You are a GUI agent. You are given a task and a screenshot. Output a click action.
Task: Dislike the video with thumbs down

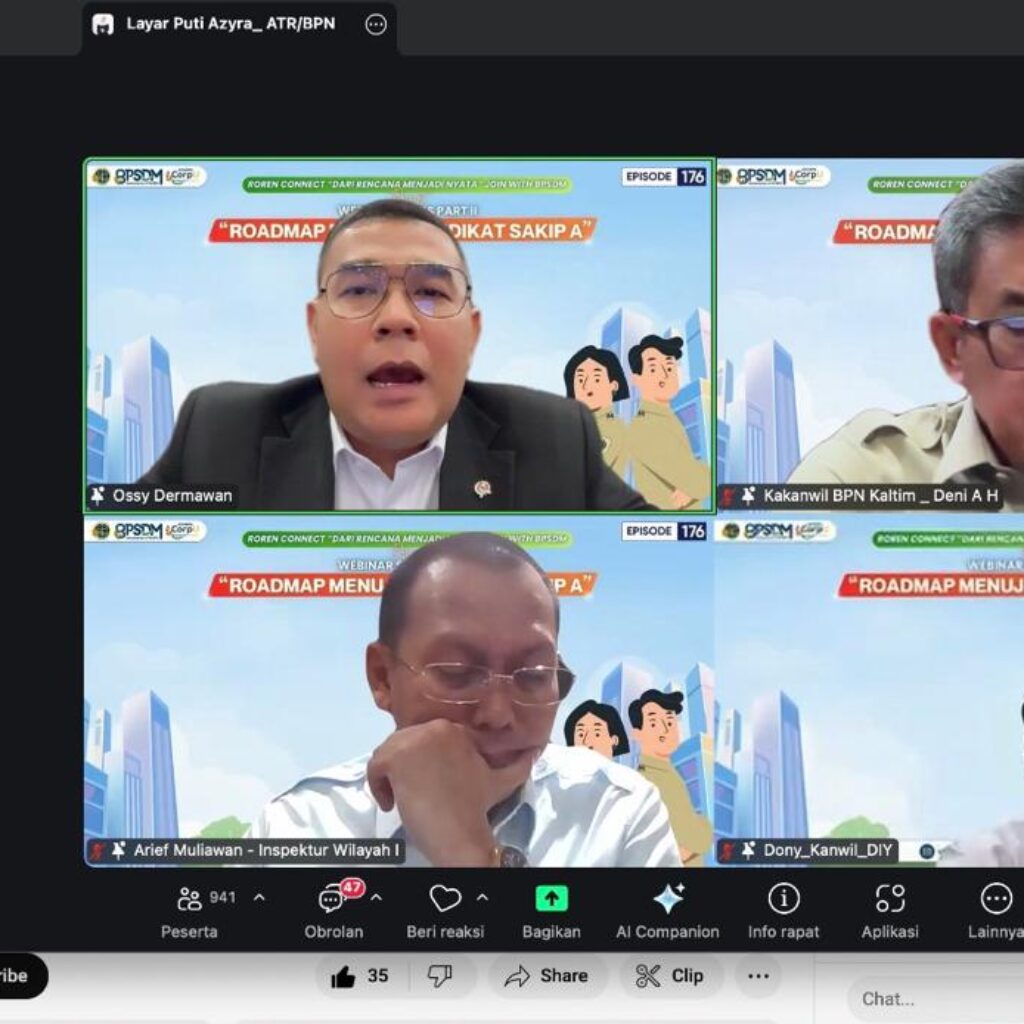coord(440,976)
